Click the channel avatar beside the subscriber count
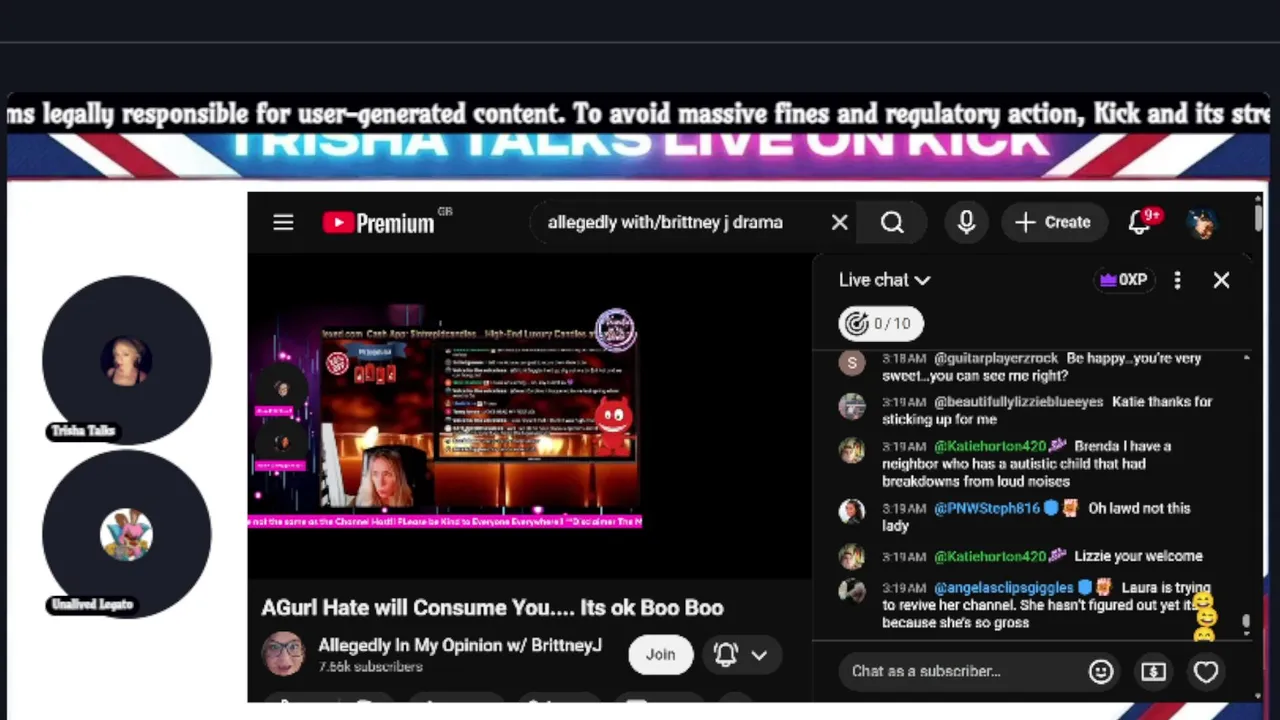 [x=282, y=654]
